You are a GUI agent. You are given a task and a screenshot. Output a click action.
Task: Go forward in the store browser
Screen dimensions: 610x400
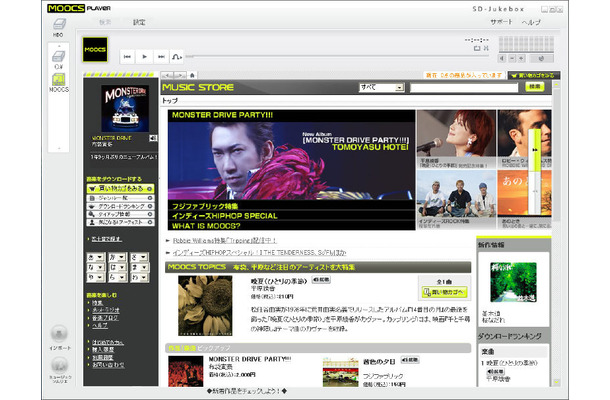point(180,75)
